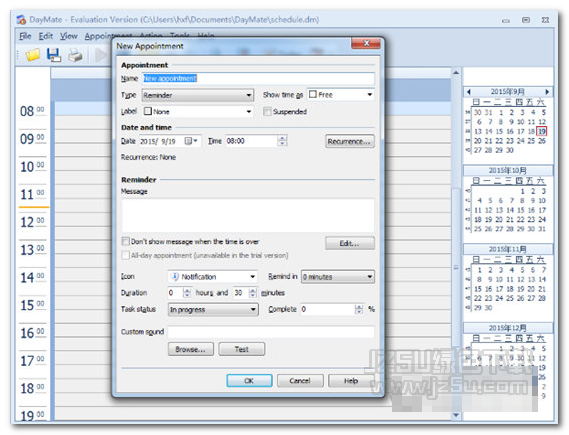
Task: Close the New Appointment dialog
Action: 366,43
